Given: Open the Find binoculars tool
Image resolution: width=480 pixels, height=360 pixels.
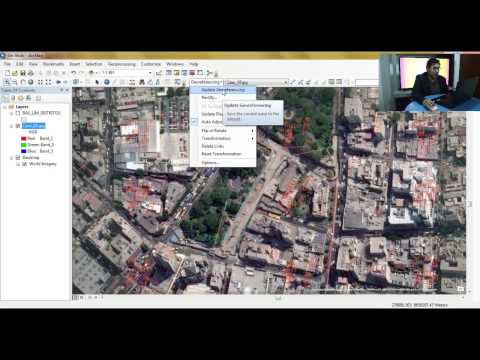Looking at the screenshot, I should [142, 82].
